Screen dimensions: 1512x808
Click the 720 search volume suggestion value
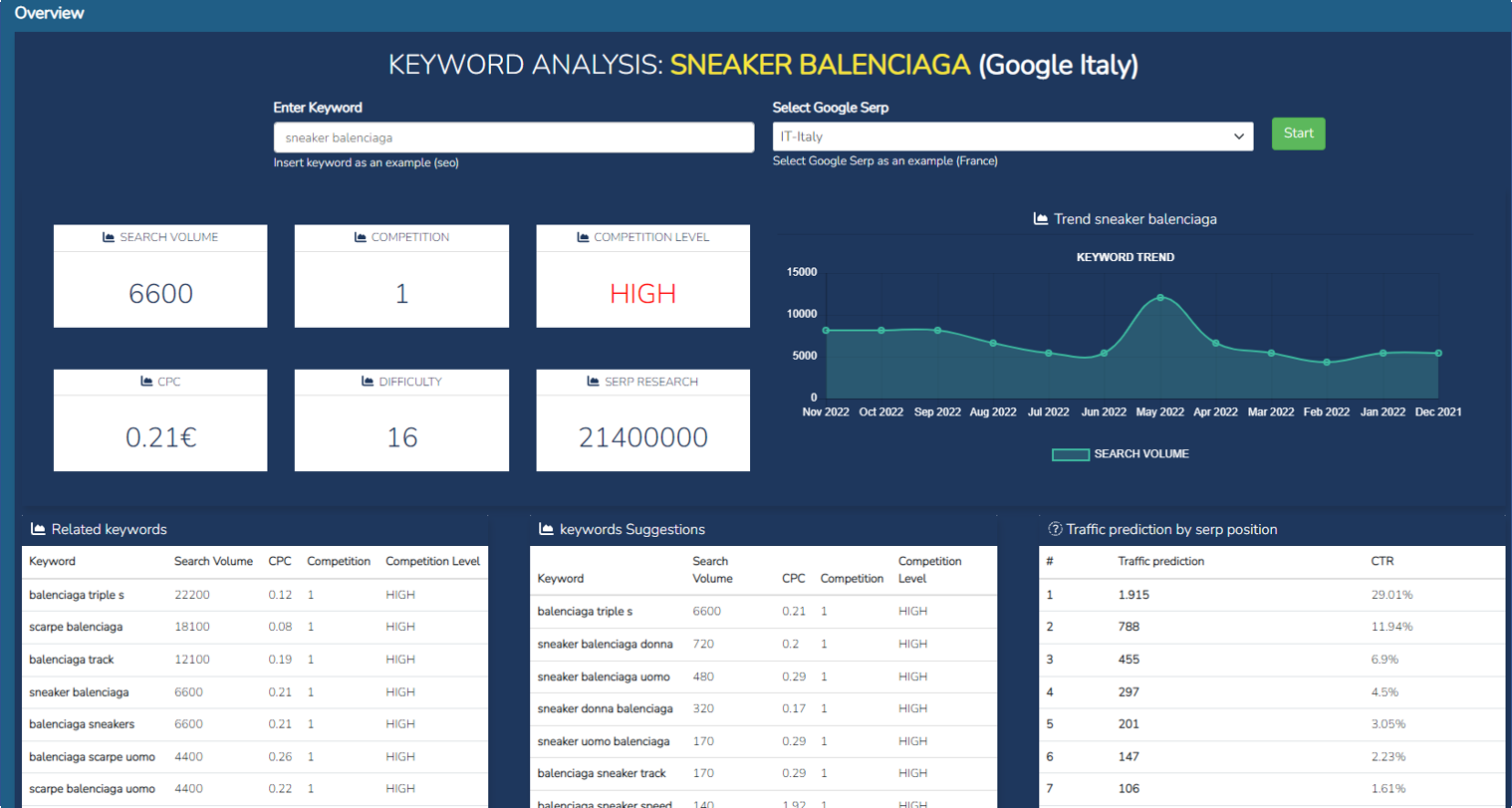point(702,644)
